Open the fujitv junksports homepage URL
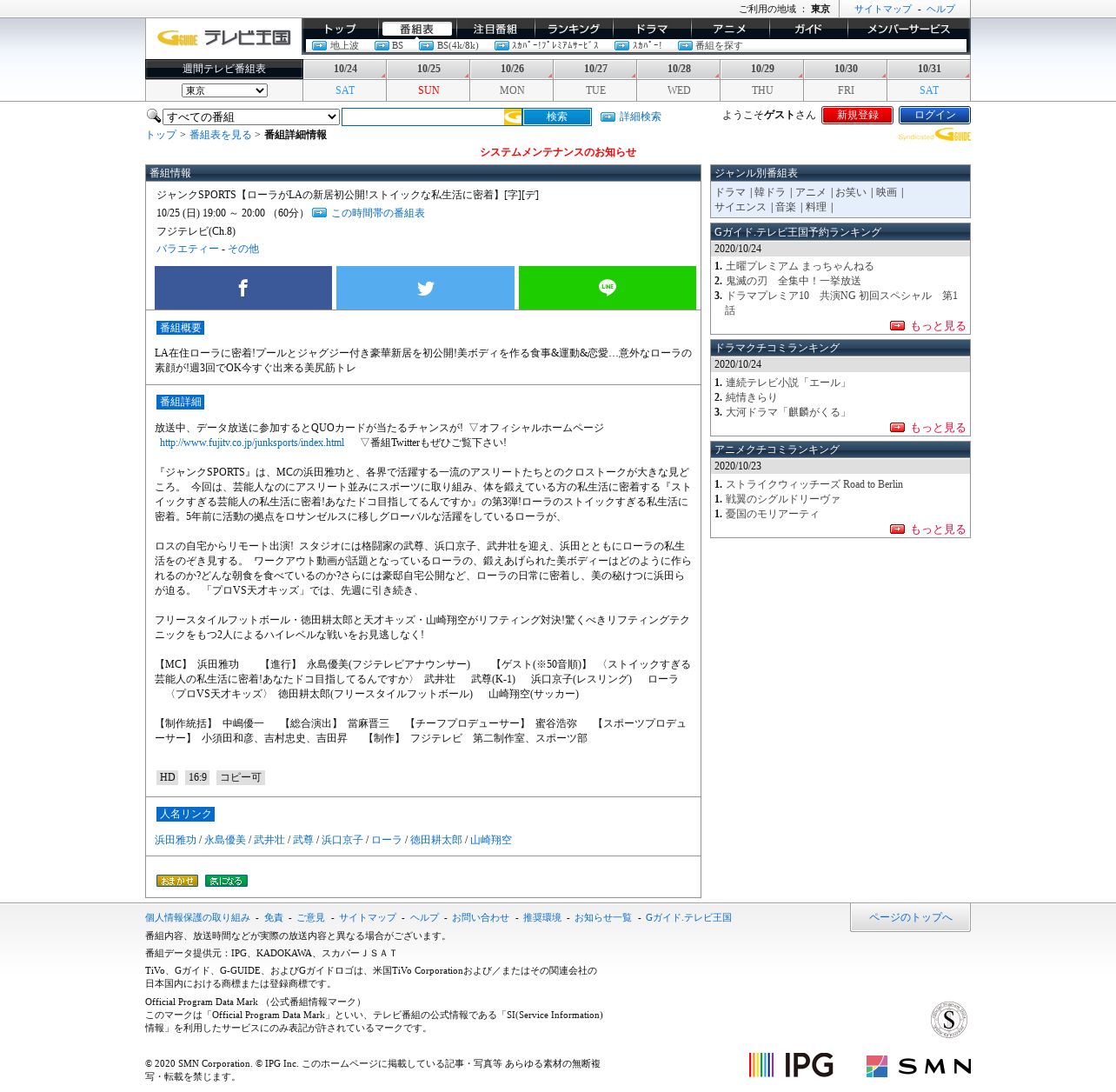 pos(252,443)
